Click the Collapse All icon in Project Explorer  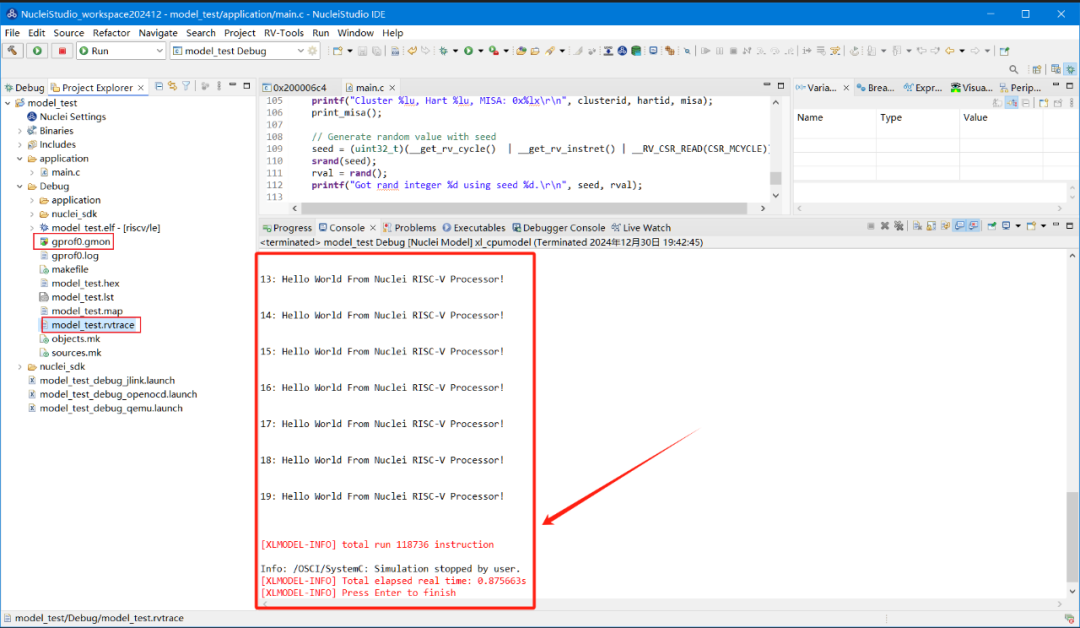pos(159,86)
